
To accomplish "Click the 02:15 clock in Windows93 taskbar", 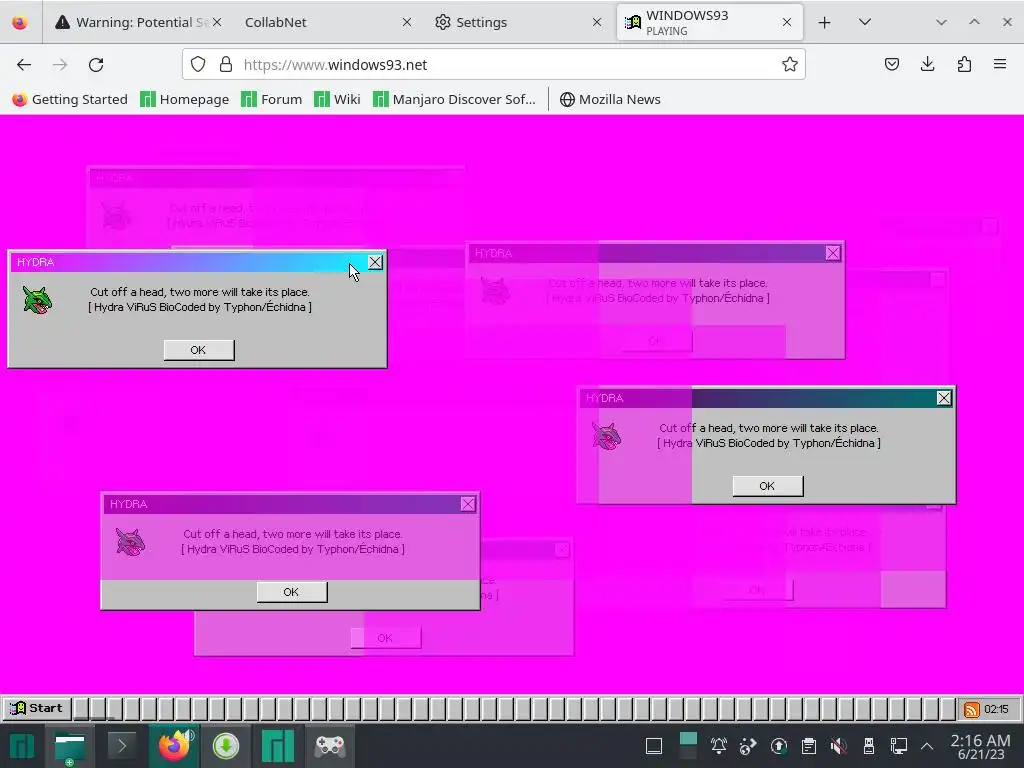I will [996, 709].
